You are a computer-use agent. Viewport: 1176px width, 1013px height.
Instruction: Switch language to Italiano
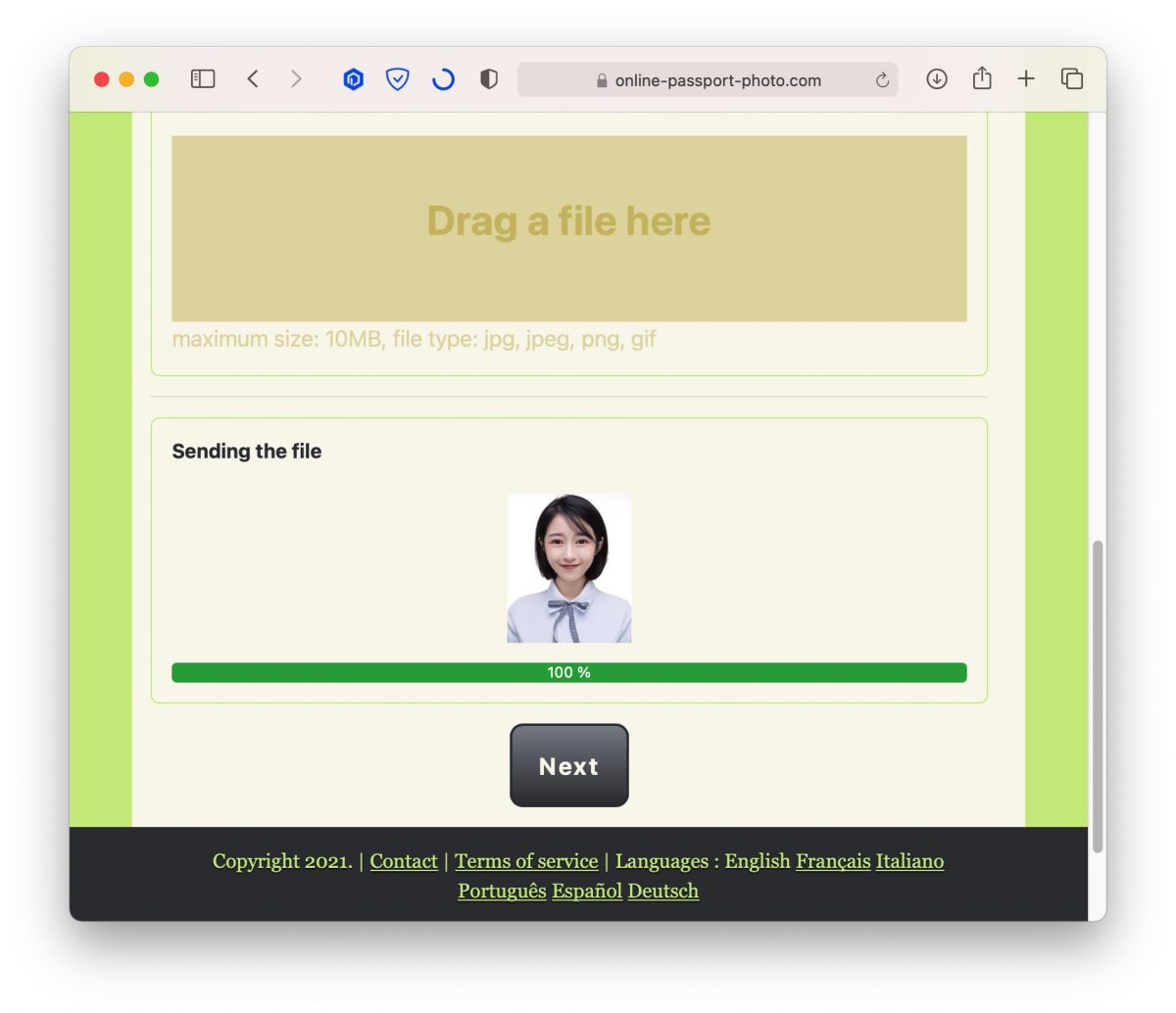pyautogui.click(x=909, y=861)
